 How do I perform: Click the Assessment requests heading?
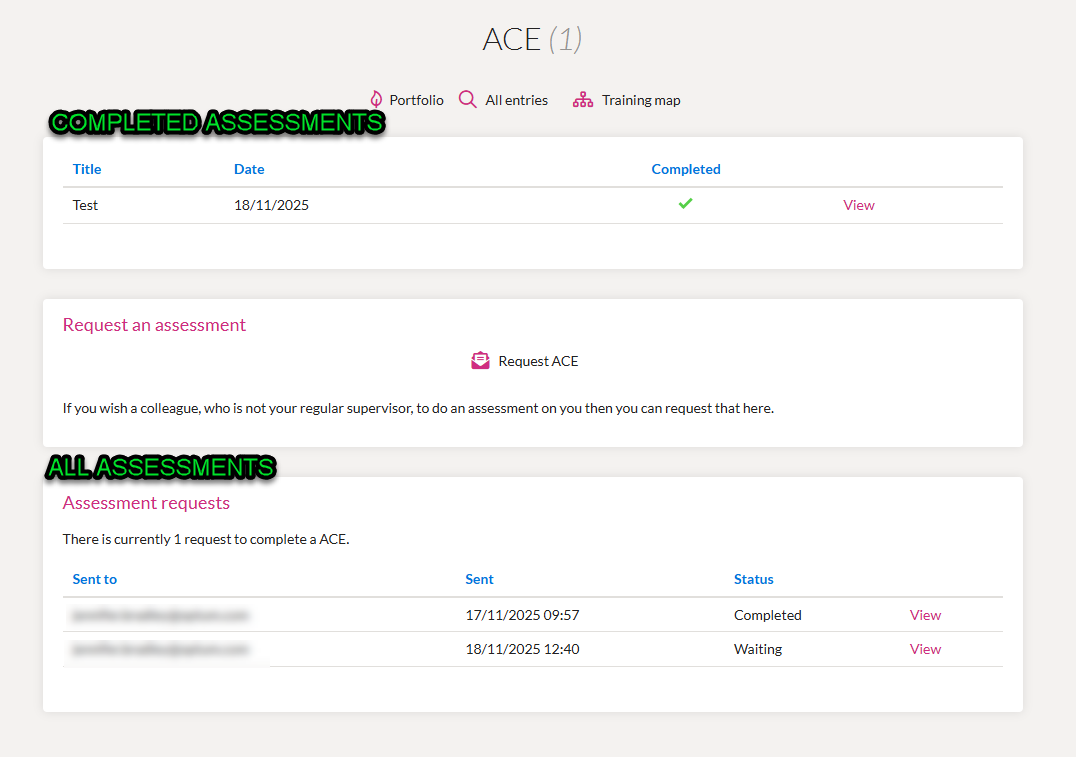point(146,503)
